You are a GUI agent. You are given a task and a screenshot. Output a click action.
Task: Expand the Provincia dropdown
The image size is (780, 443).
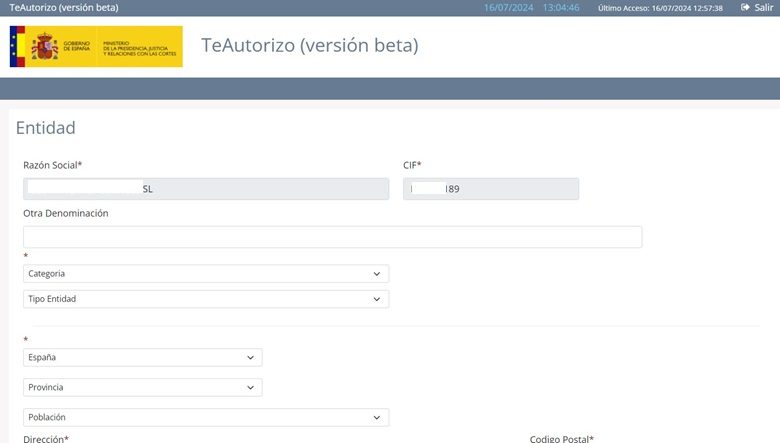(142, 387)
